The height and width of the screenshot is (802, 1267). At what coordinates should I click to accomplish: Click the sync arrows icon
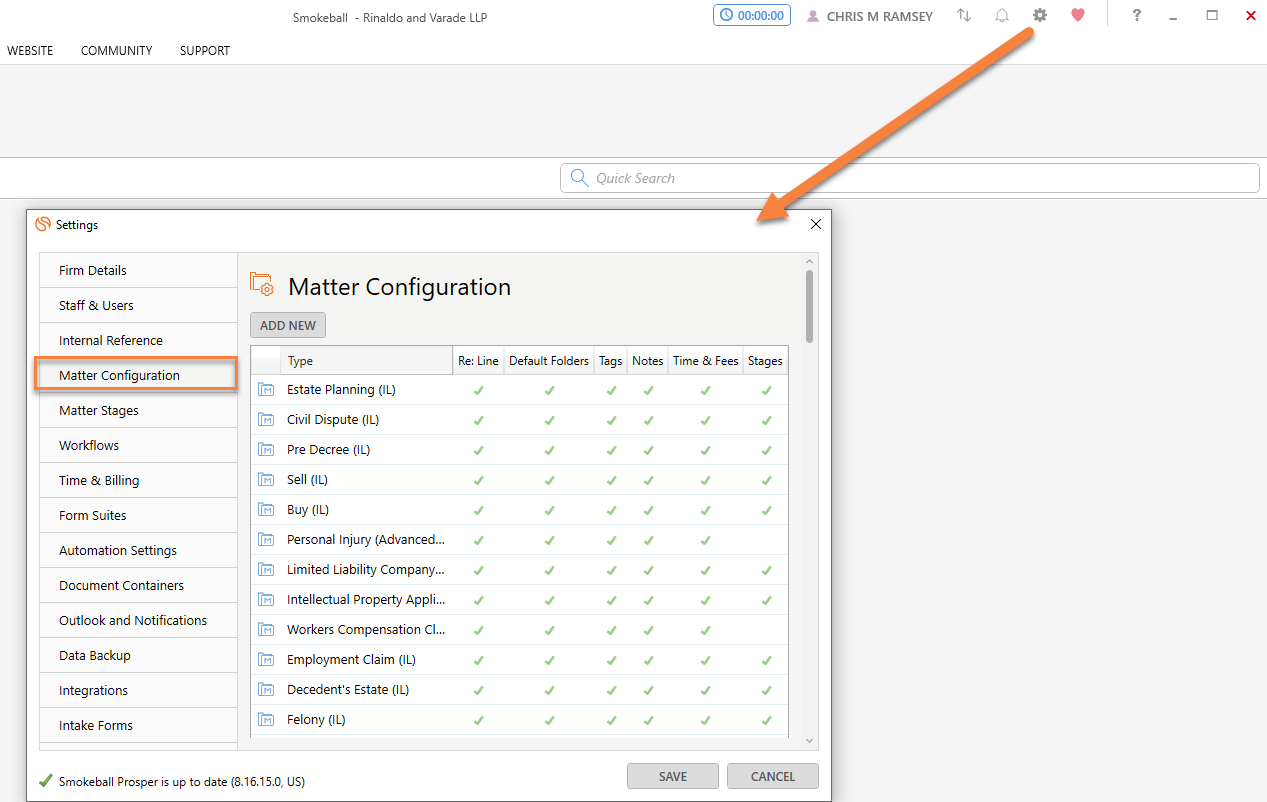click(x=964, y=16)
